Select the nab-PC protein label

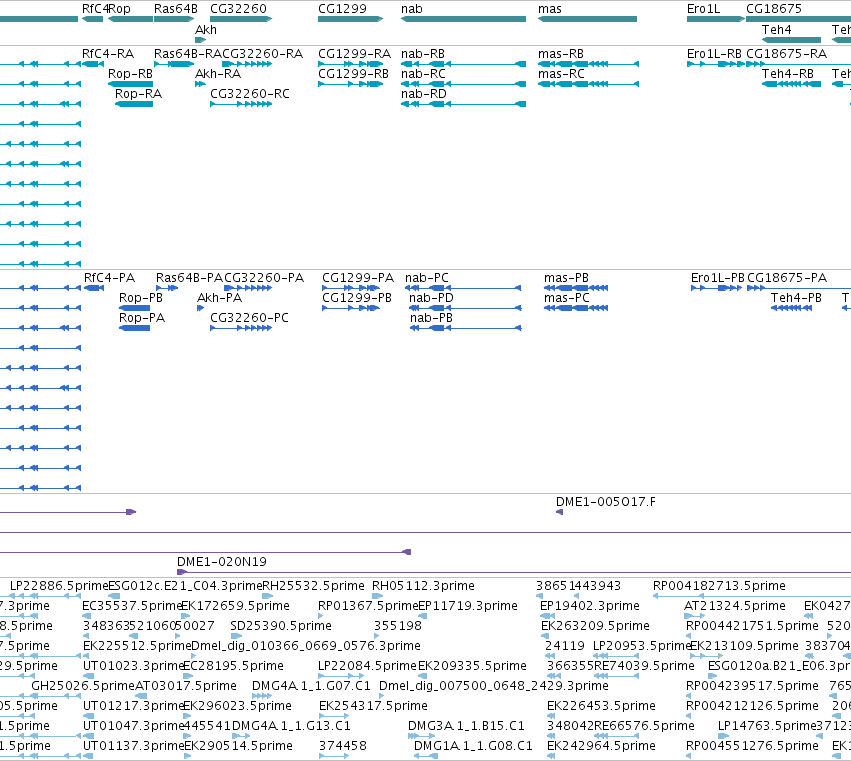427,278
